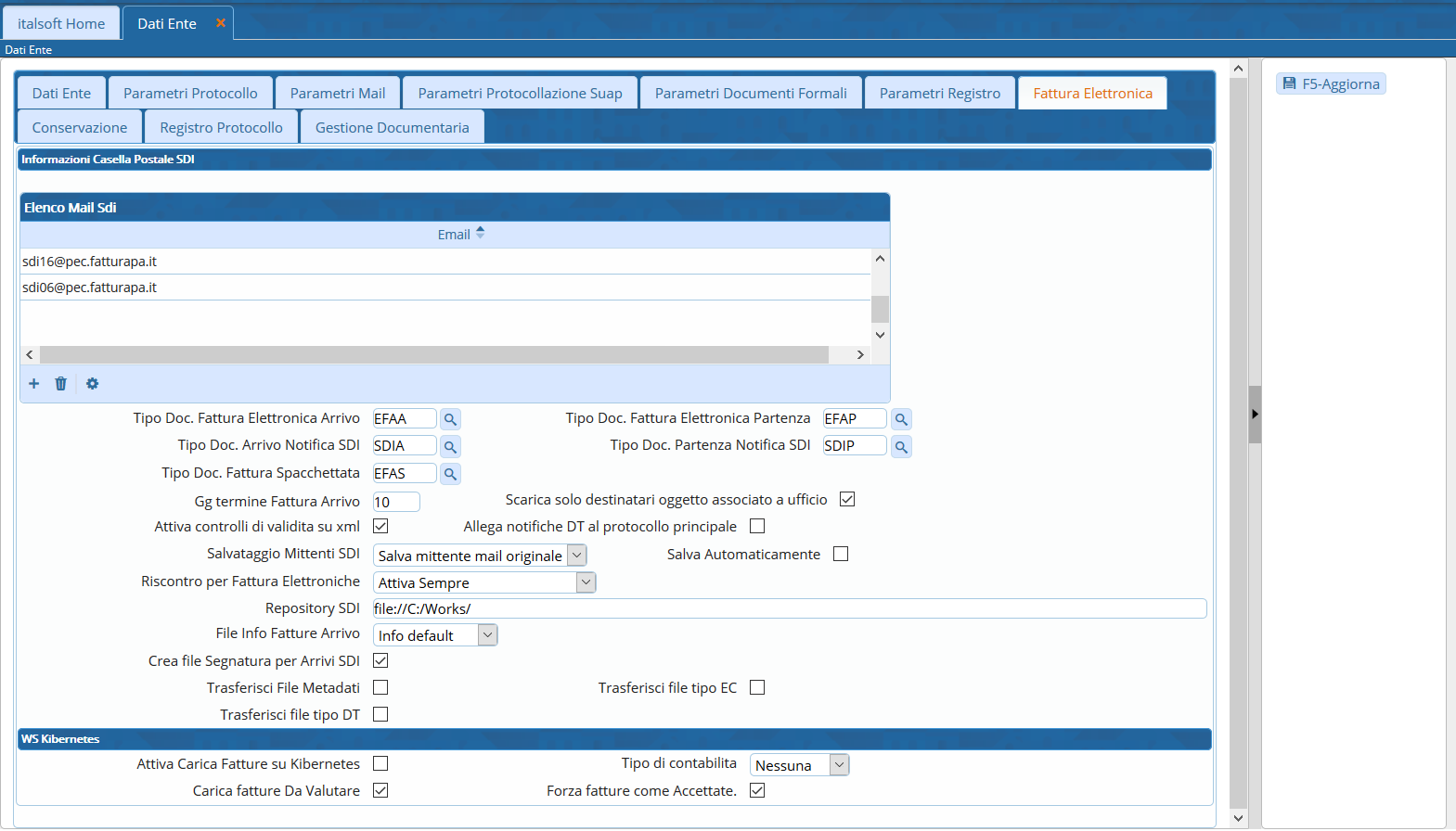
Task: Close the Dati Ente tab
Action: [x=221, y=23]
